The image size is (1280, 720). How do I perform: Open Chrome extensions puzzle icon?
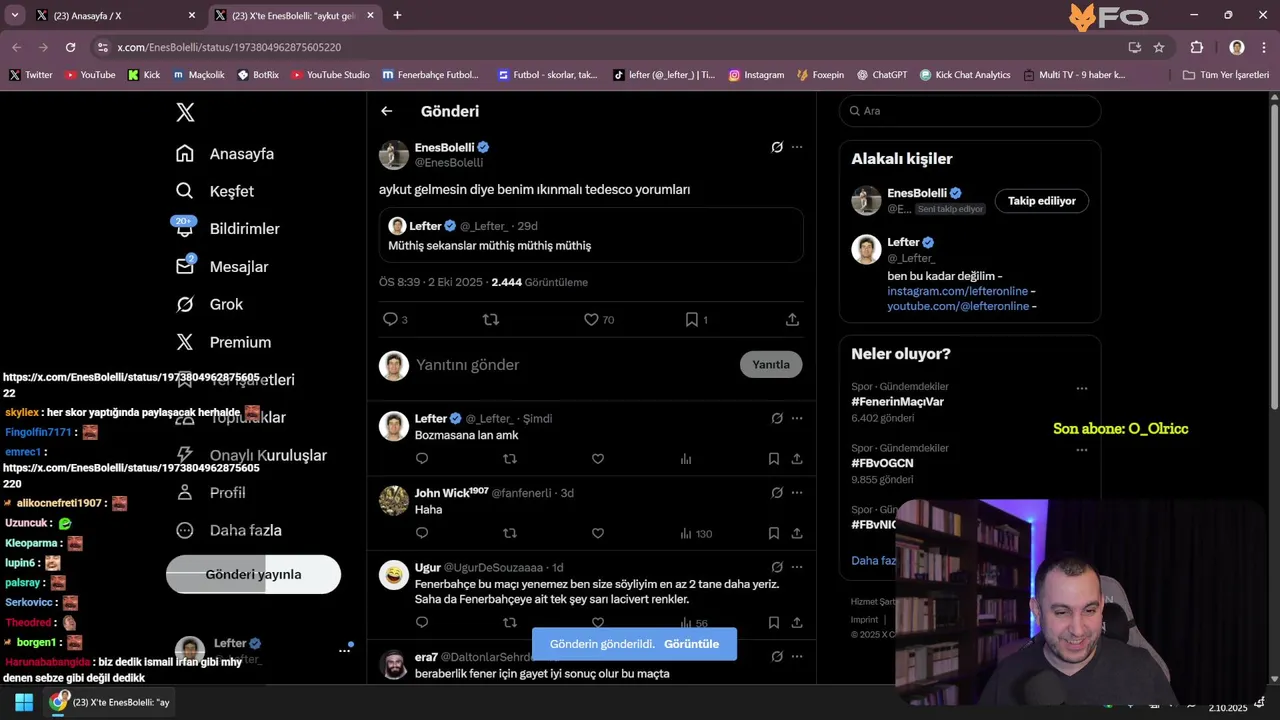1197,47
